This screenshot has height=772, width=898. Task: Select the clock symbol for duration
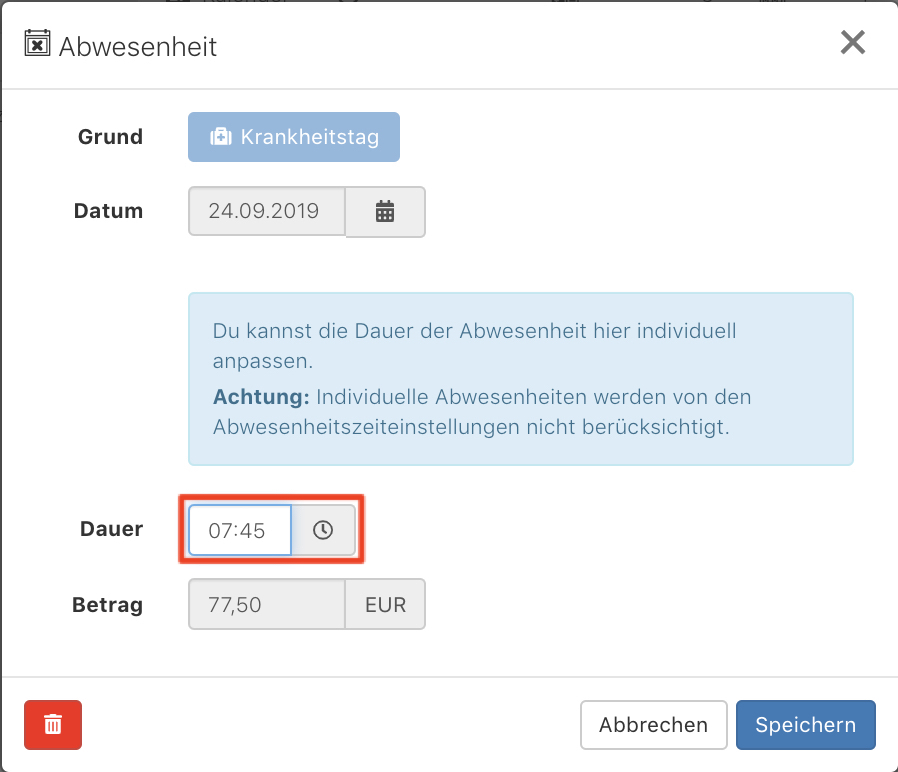pos(324,529)
